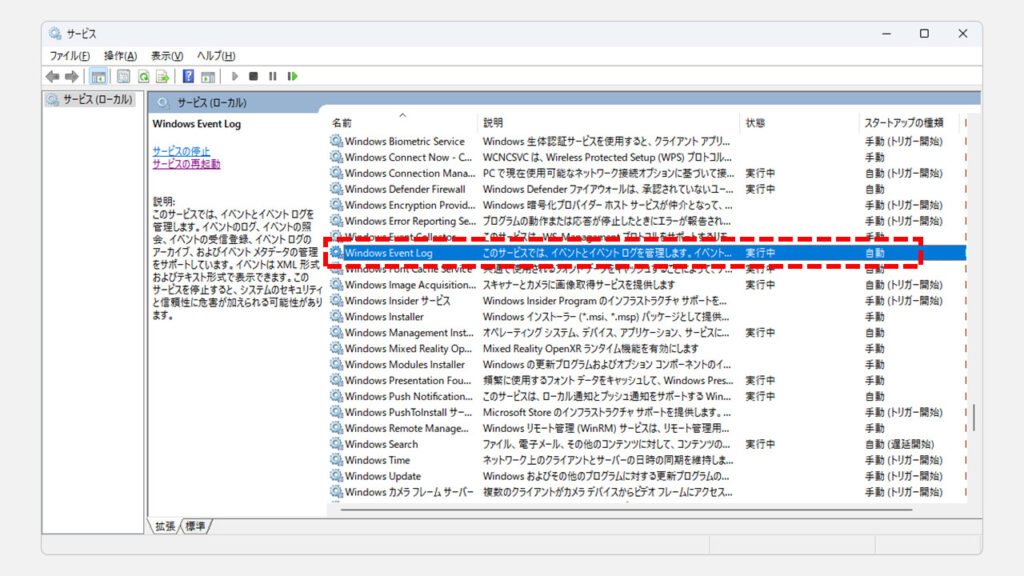
Task: Switch to the 標準 tab
Action: pyautogui.click(x=195, y=526)
